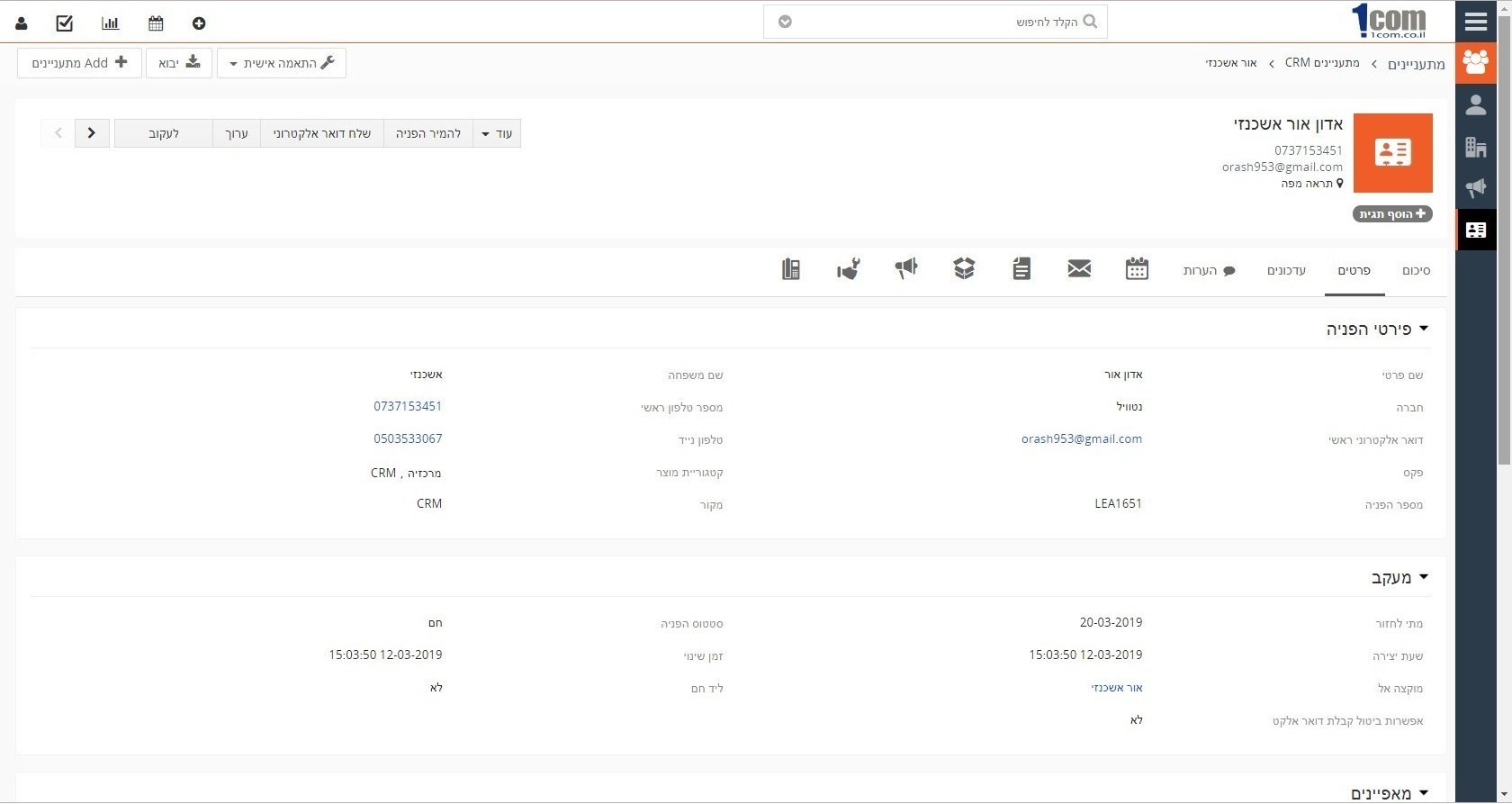Collapse the פירטי הפניה section
Screen dimensions: 1512x804
click(1423, 329)
